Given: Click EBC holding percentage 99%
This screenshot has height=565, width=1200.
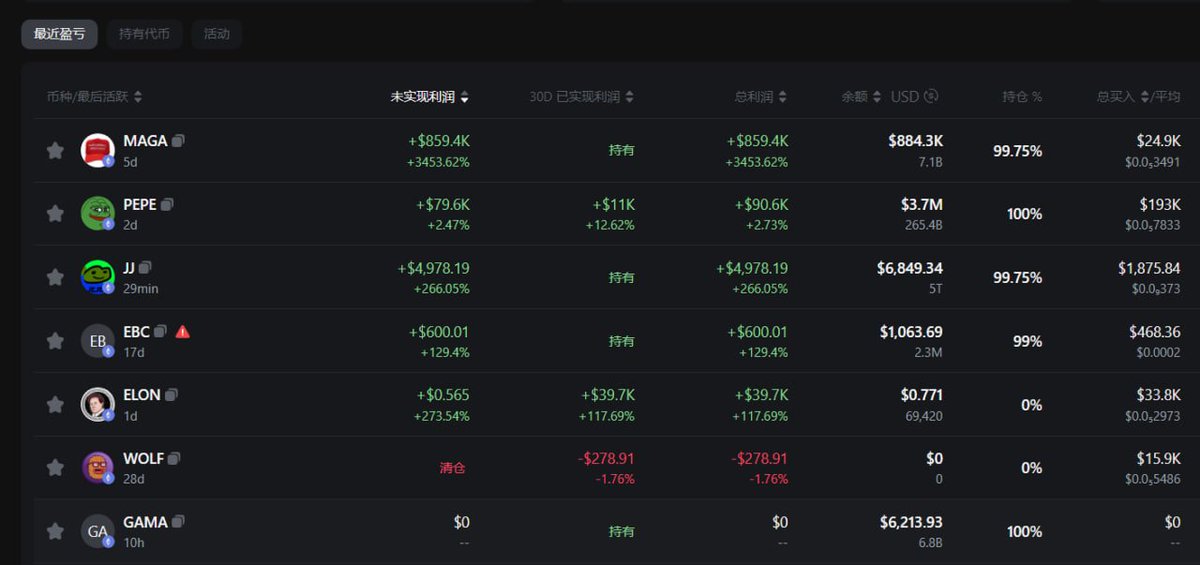Looking at the screenshot, I should tap(1027, 341).
